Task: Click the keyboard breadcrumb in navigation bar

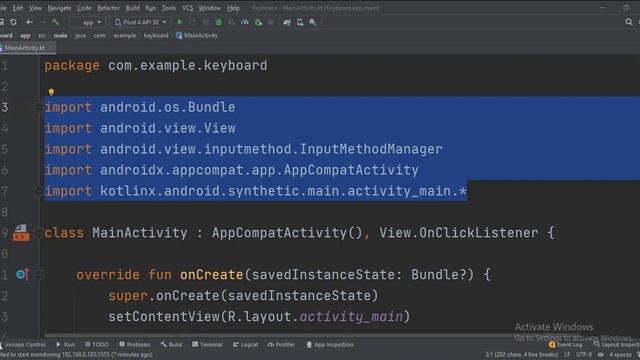Action: pos(156,36)
